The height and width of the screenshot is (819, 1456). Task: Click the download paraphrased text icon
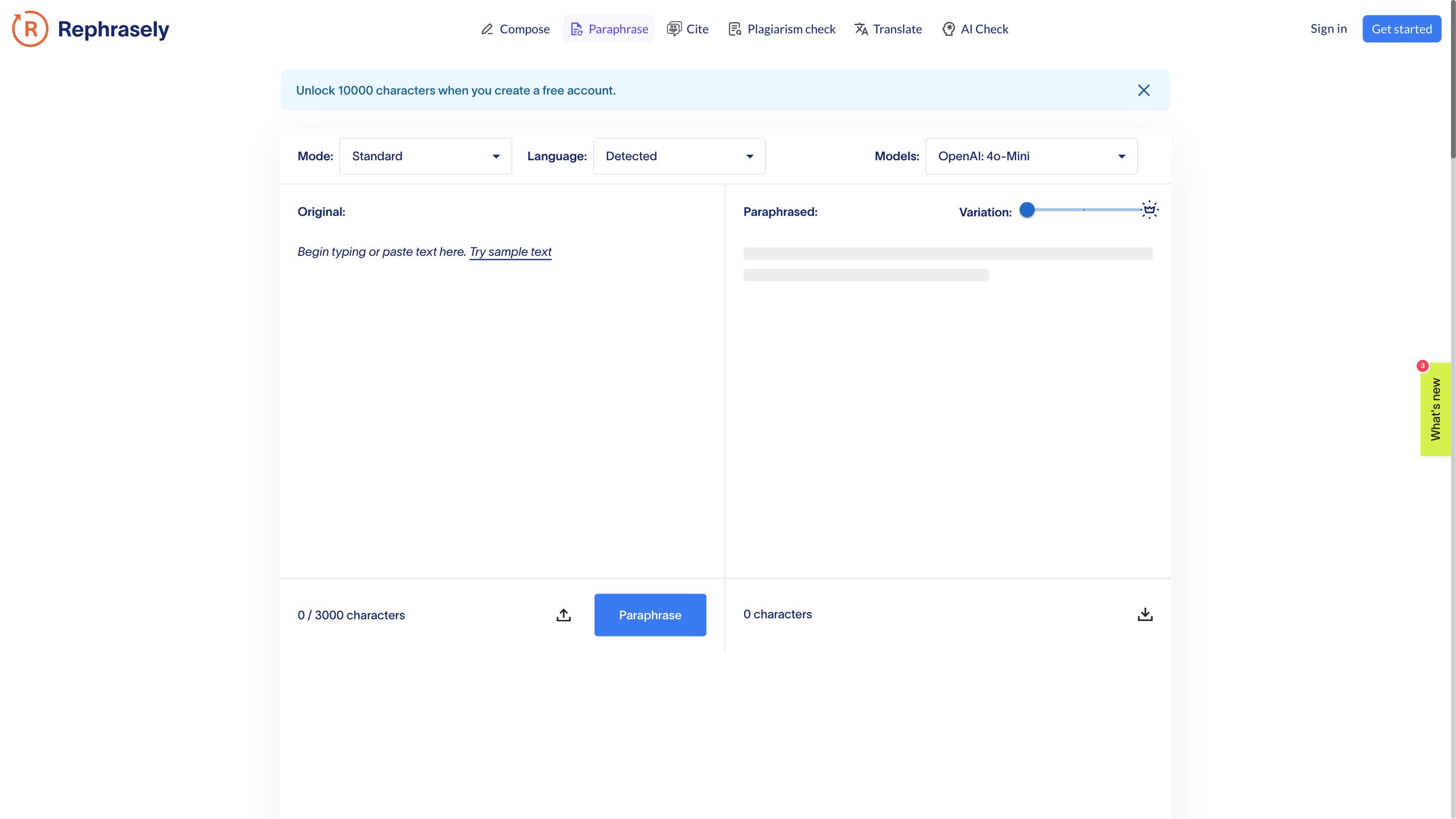(1145, 614)
